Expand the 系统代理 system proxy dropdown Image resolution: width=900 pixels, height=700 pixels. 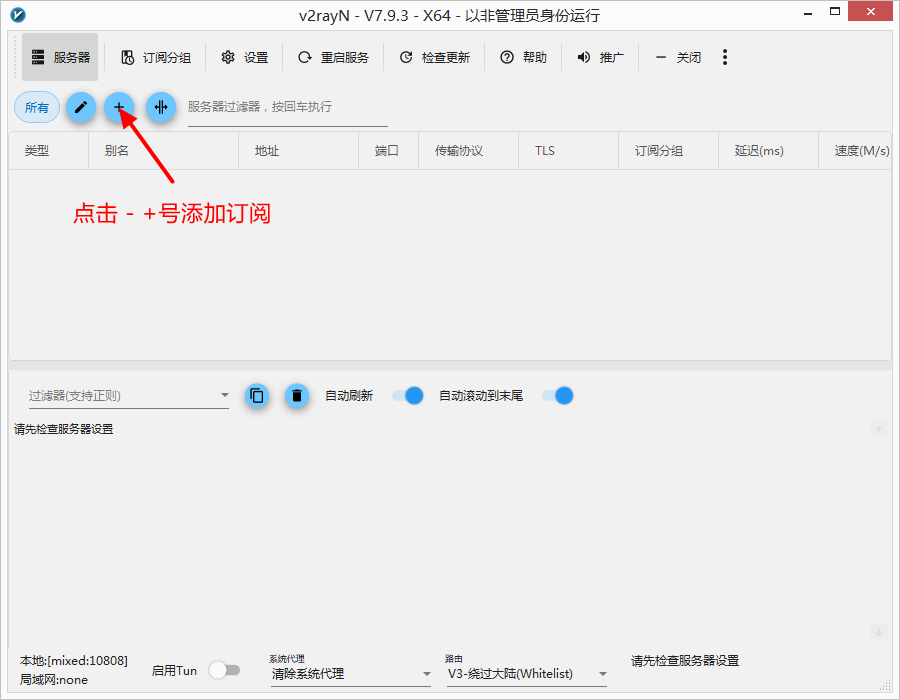click(351, 674)
